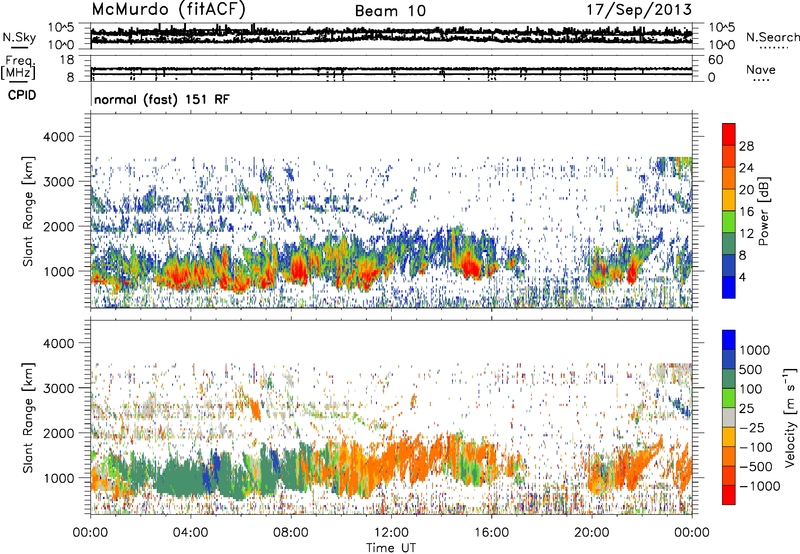This screenshot has width=800, height=554.
Task: Click the '60' tick right of frequency panel
Action: [716, 60]
